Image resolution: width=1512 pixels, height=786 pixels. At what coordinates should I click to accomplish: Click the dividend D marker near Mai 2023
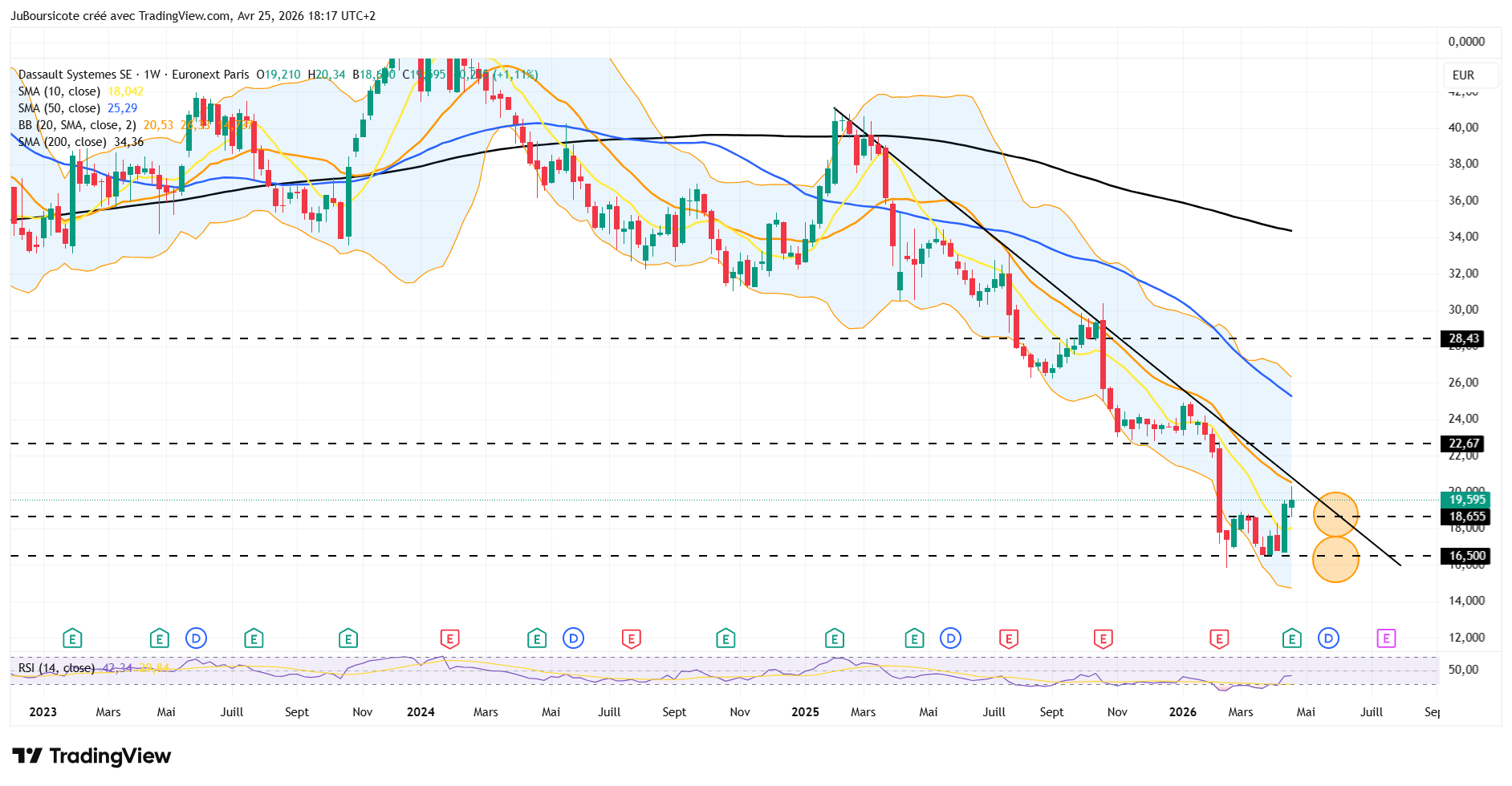[x=196, y=638]
